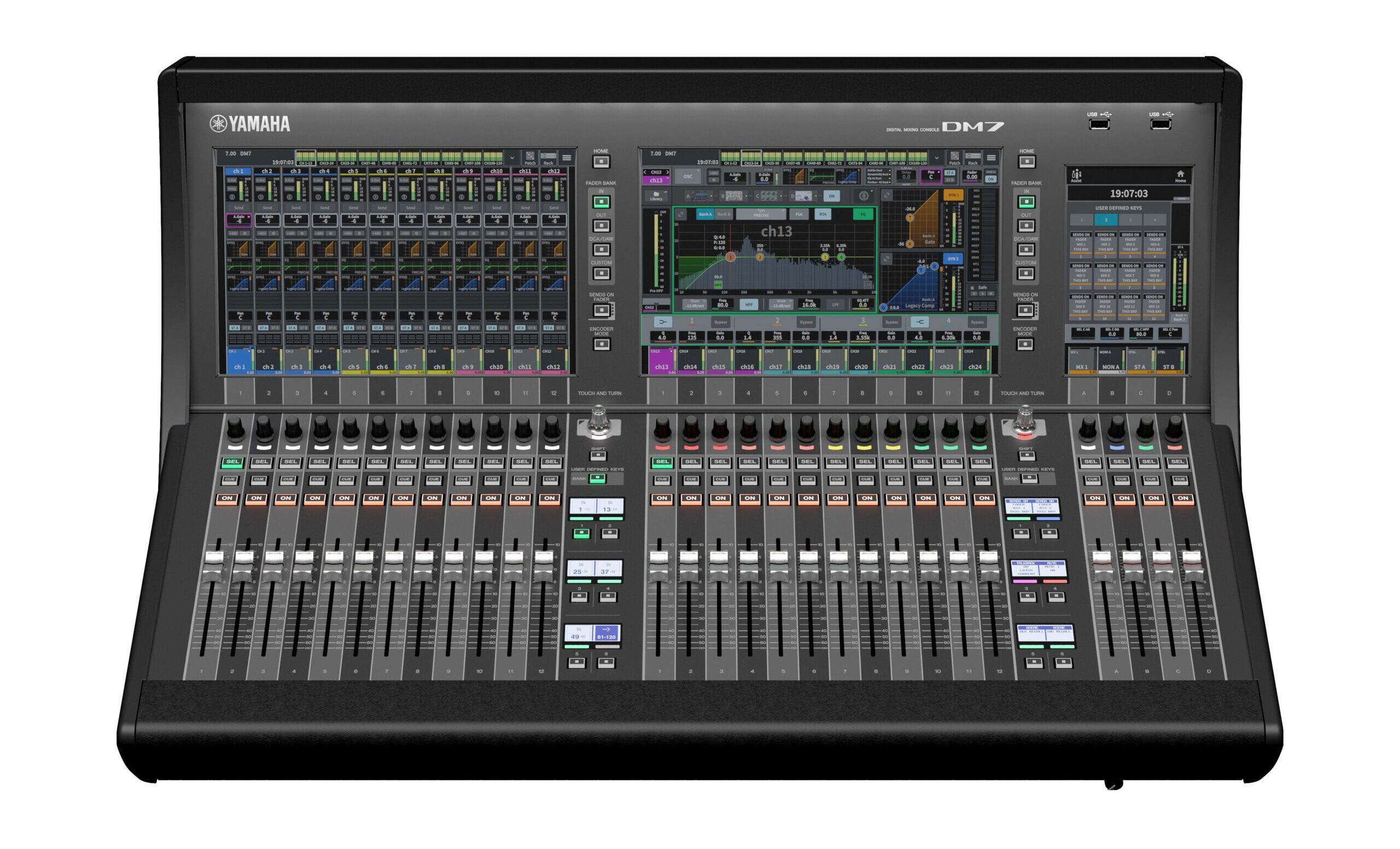Tap Send button on ch 5 strip
This screenshot has height=849, width=1400.
tap(353, 208)
